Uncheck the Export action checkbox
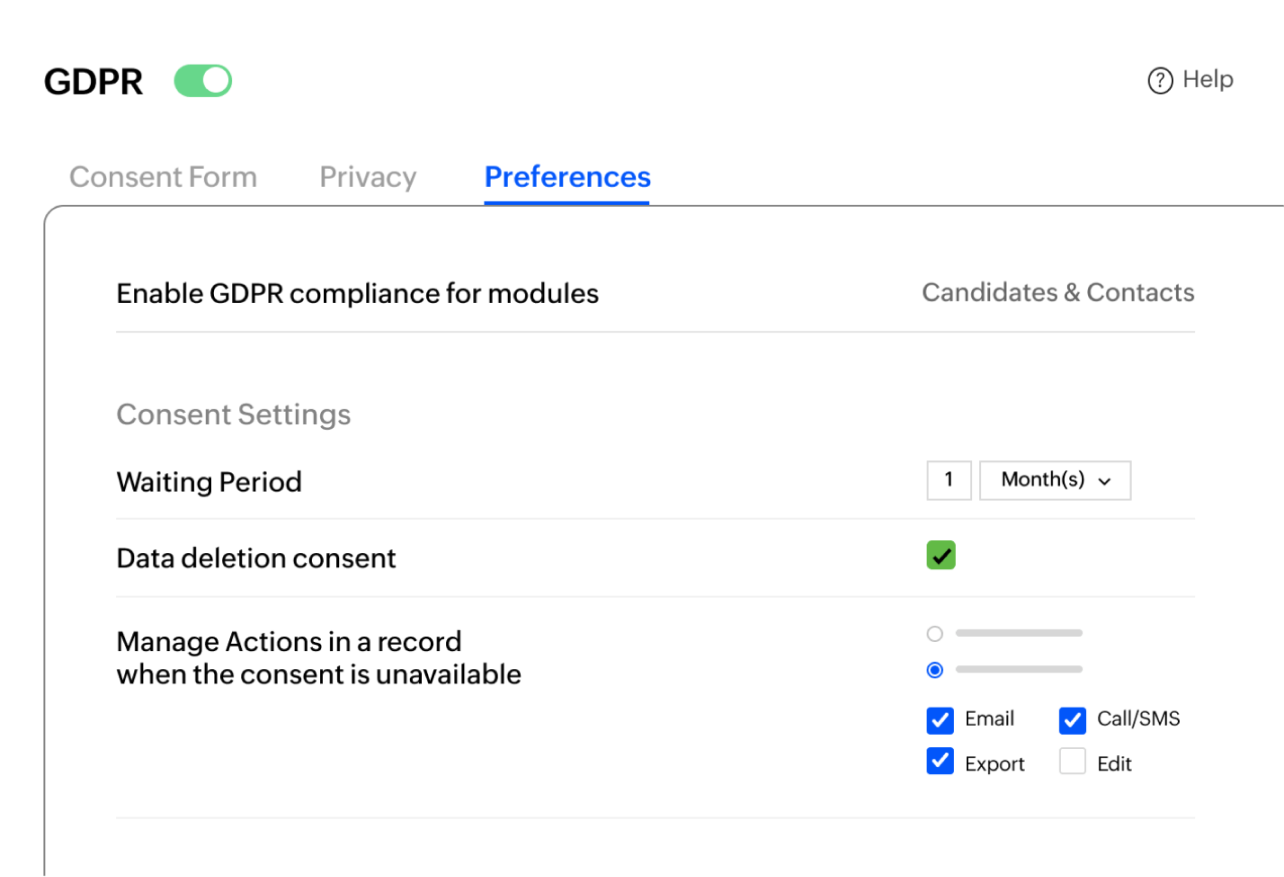The height and width of the screenshot is (877, 1284). (x=940, y=762)
